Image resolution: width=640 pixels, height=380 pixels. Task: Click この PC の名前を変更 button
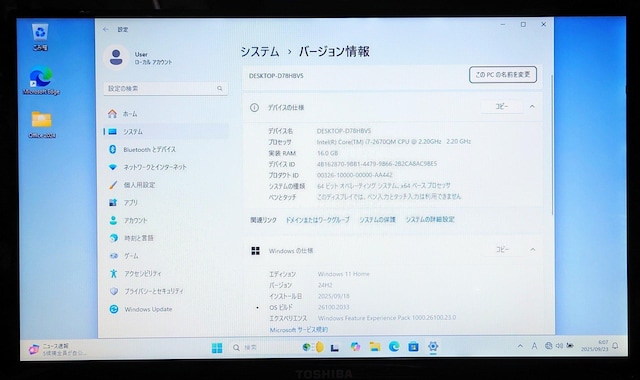[502, 75]
